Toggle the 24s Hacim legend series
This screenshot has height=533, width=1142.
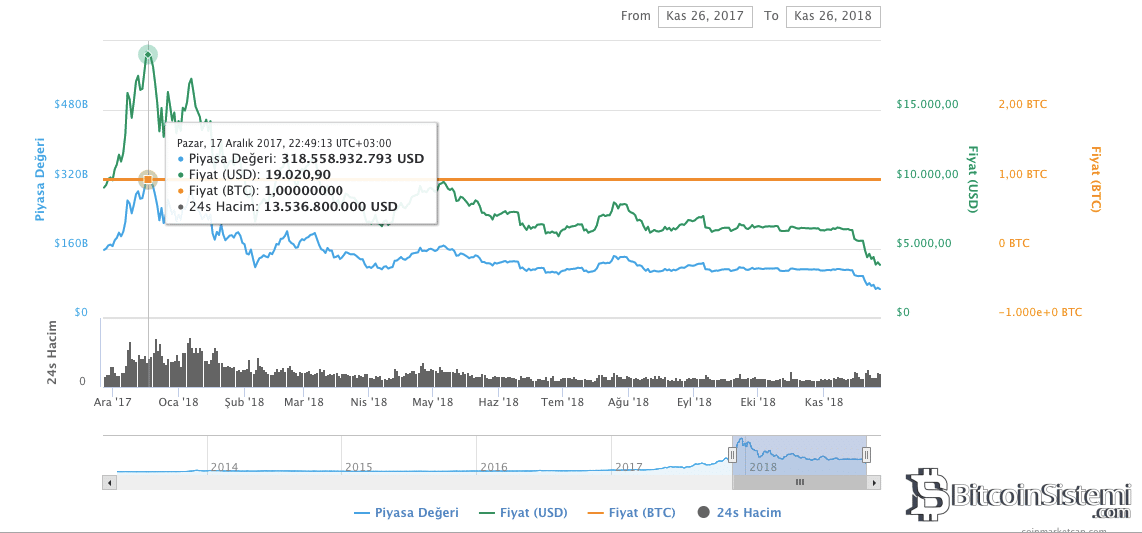[x=739, y=512]
